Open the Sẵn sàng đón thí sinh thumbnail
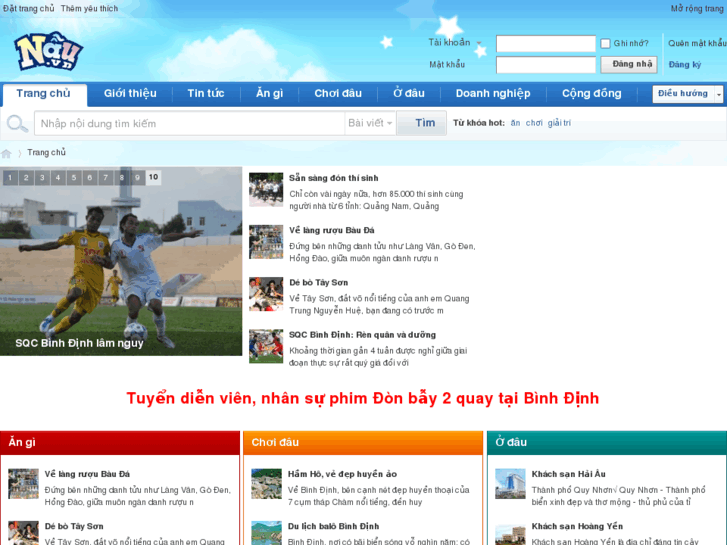This screenshot has height=545, width=727. point(266,189)
